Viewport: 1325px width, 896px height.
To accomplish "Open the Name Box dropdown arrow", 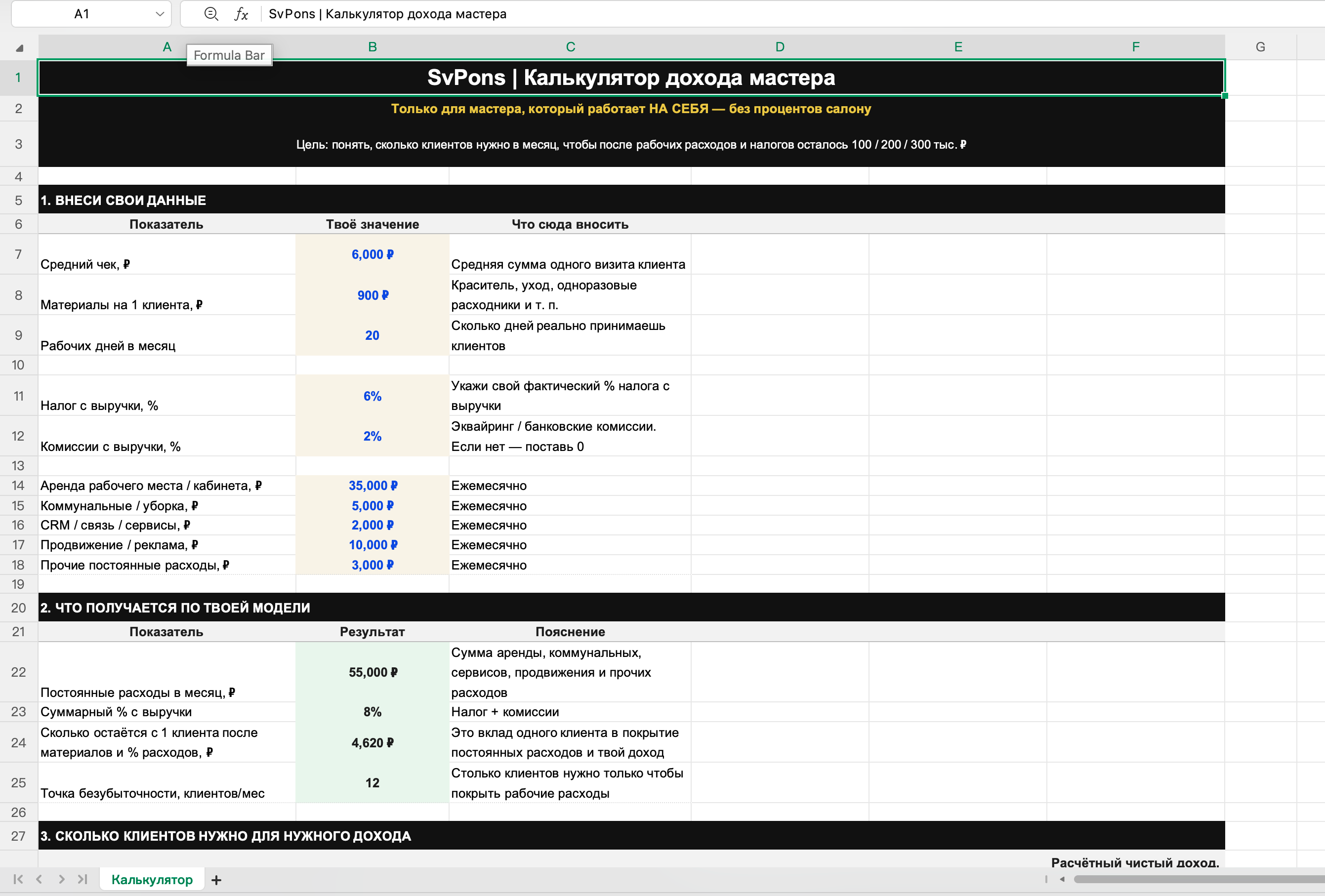I will (x=160, y=14).
